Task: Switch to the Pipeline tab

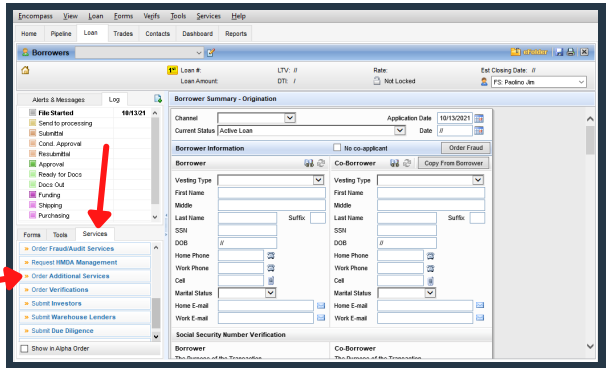Action: pyautogui.click(x=61, y=33)
